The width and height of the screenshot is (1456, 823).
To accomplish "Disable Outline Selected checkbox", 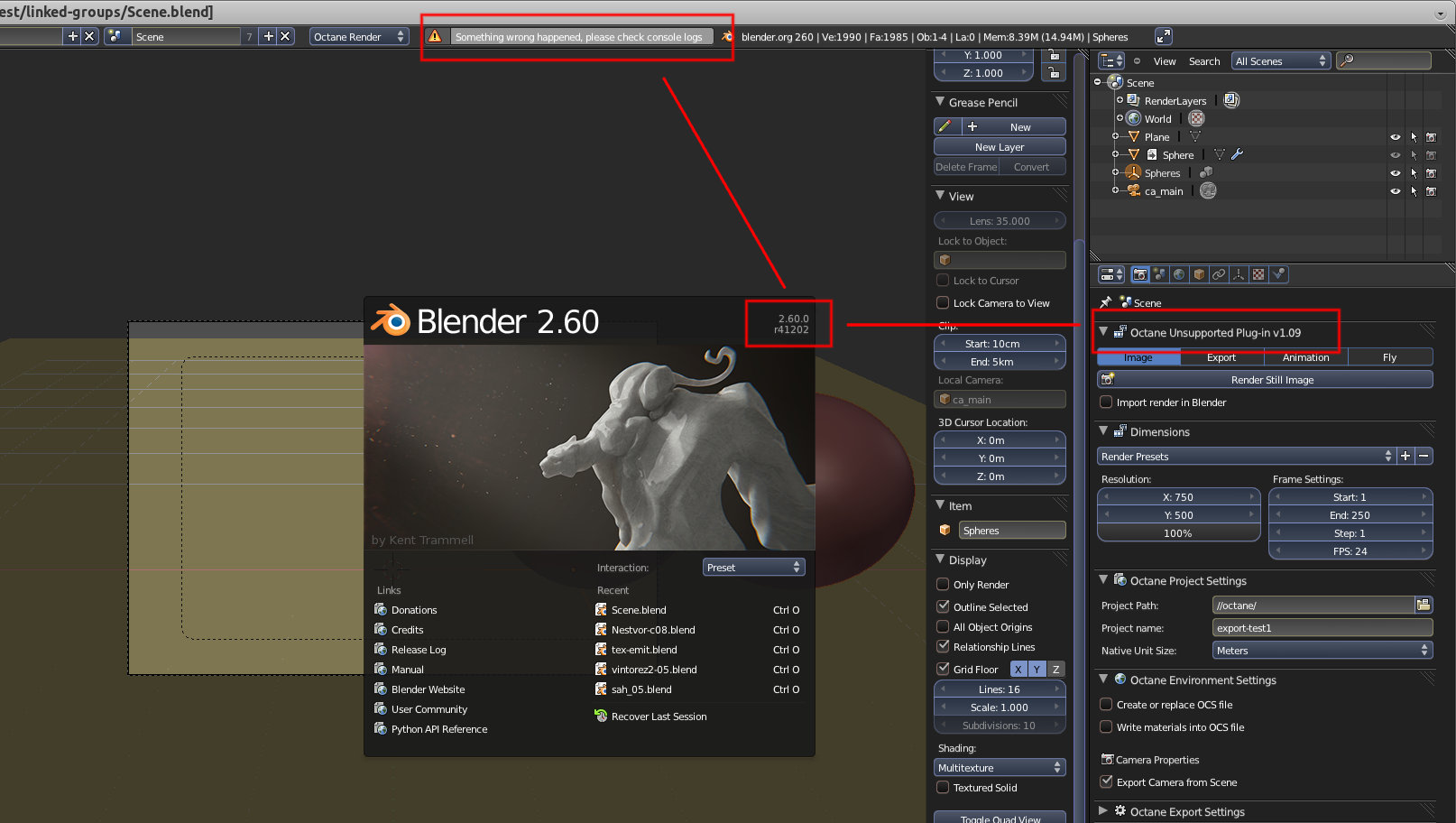I will 943,606.
